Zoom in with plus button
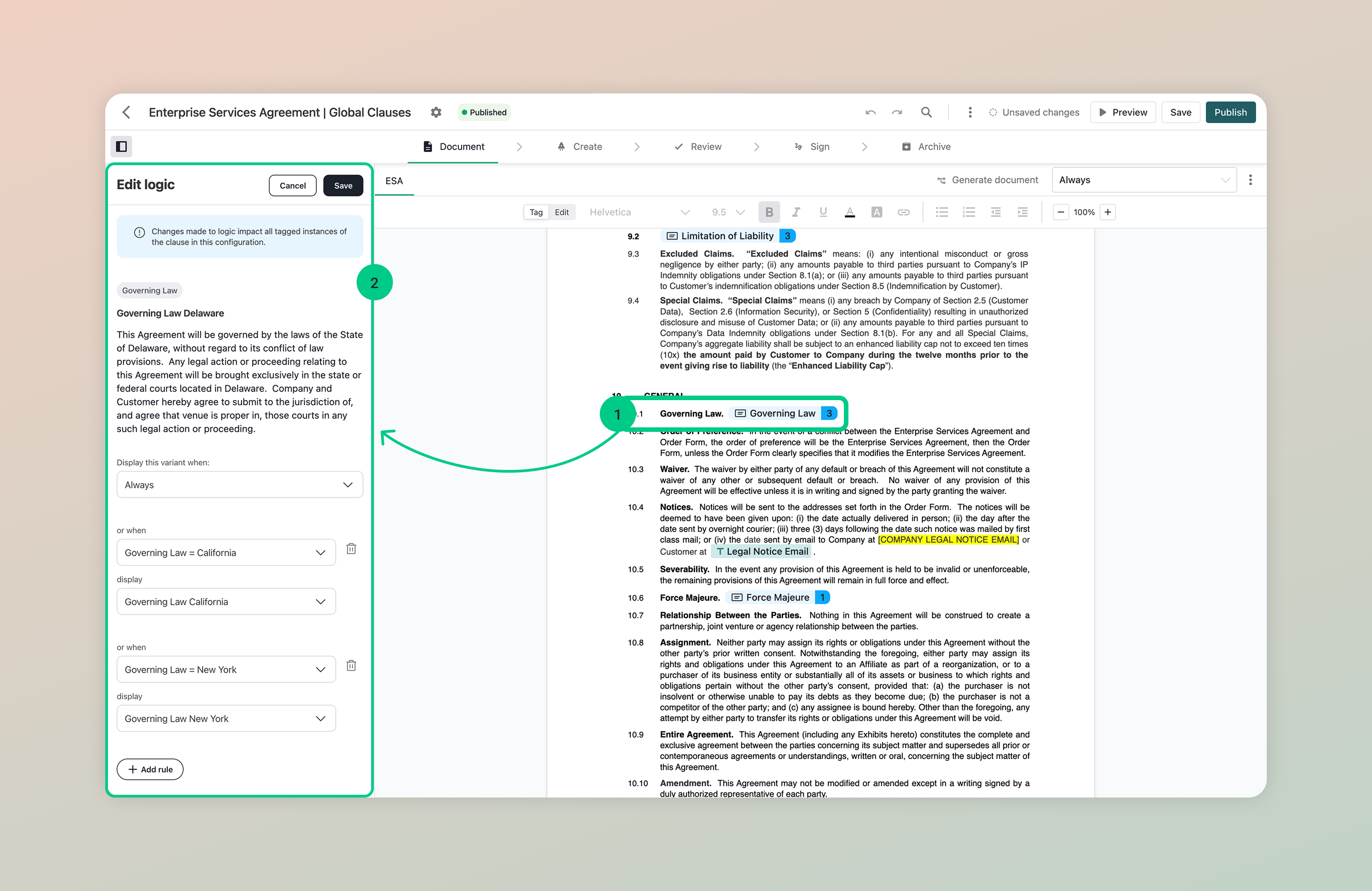The image size is (1372, 891). coord(1107,212)
